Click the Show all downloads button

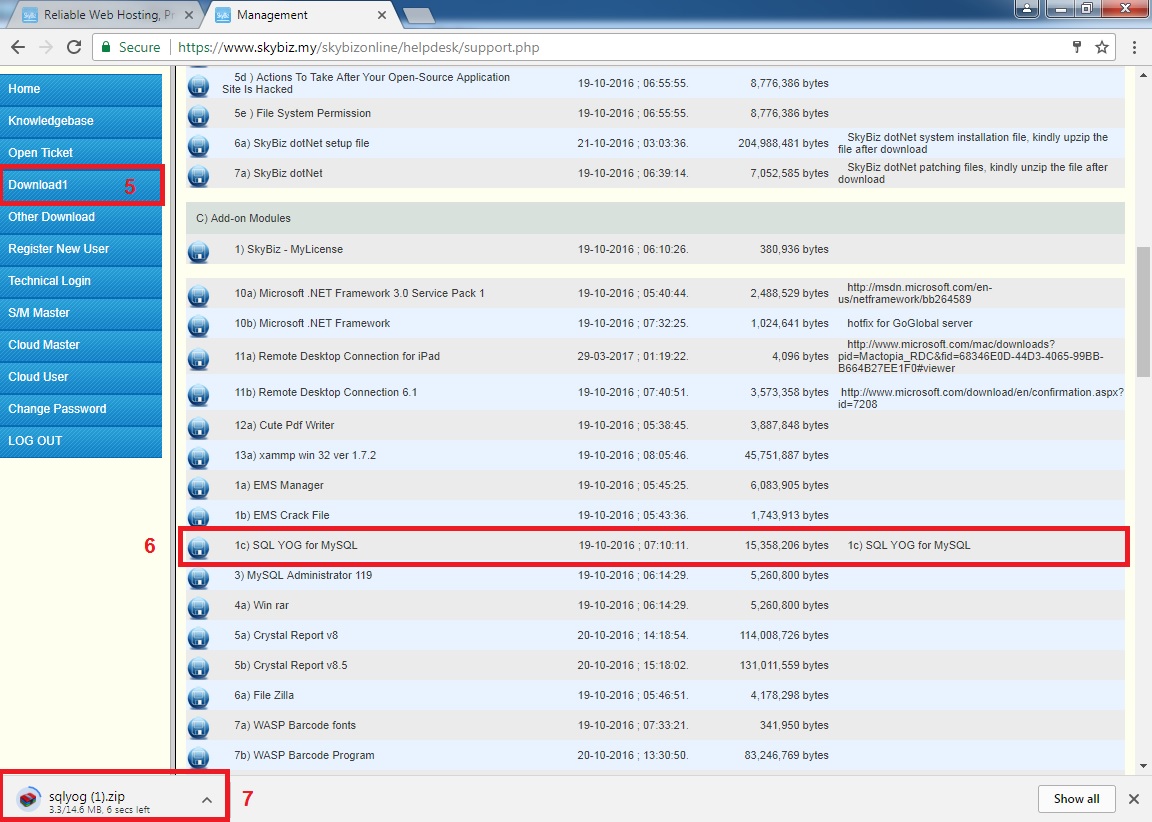click(x=1076, y=799)
